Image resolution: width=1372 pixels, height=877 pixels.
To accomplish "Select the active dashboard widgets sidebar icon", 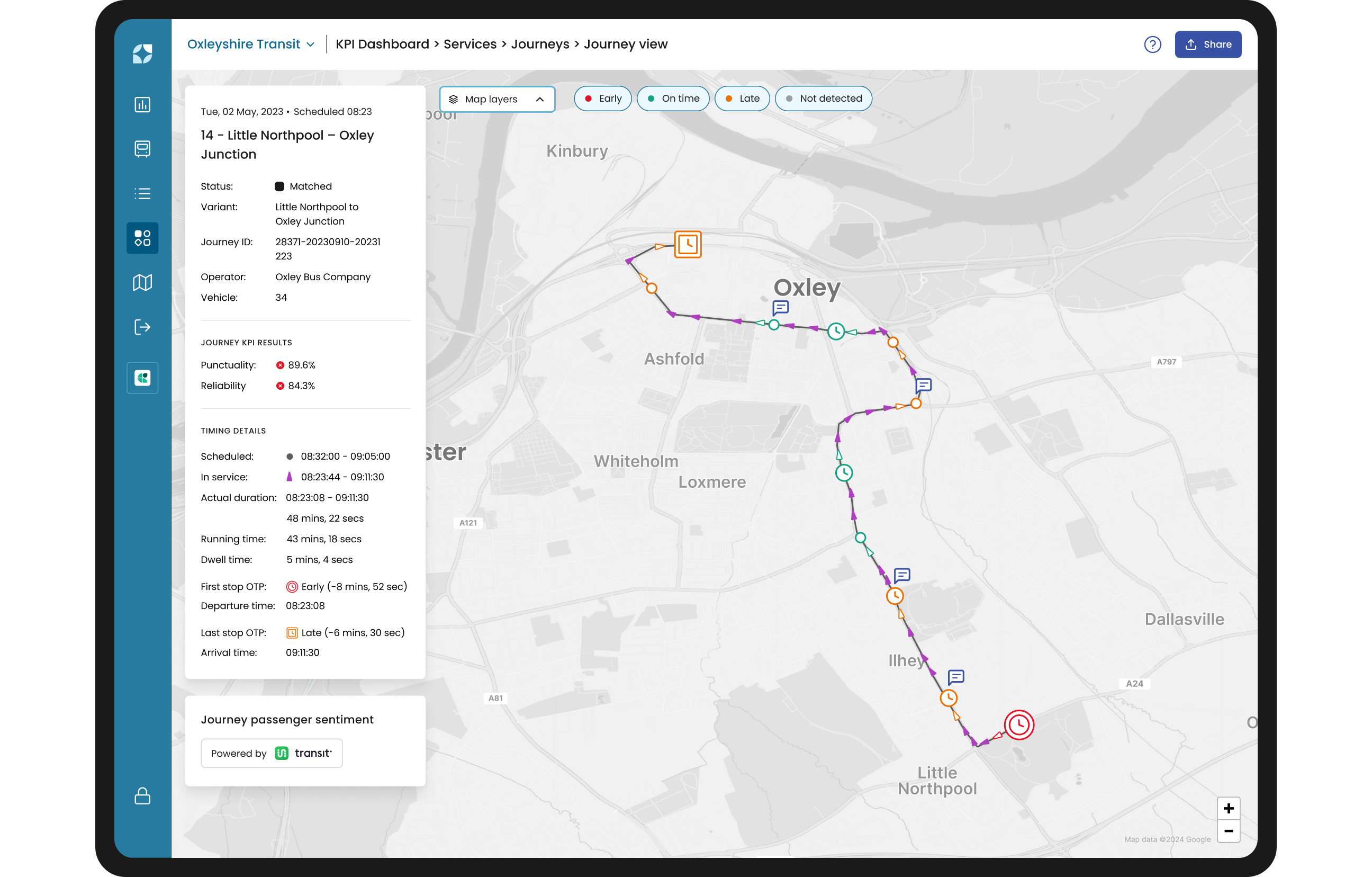I will [x=142, y=238].
